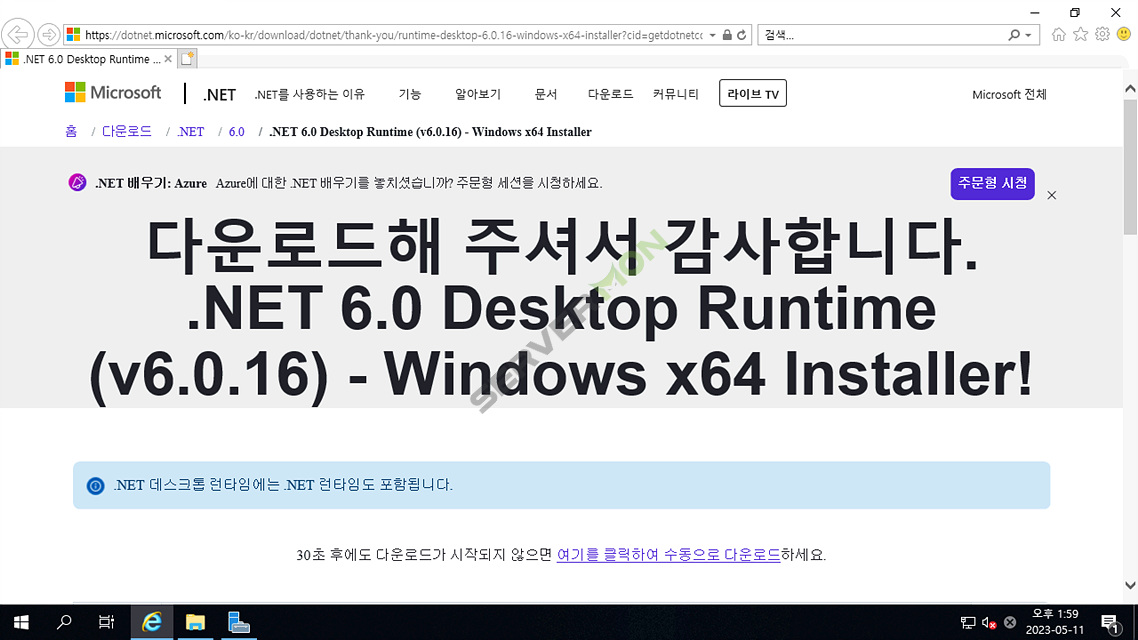Click the scrollbar down arrow
Image resolution: width=1138 pixels, height=640 pixels.
click(x=1130, y=585)
